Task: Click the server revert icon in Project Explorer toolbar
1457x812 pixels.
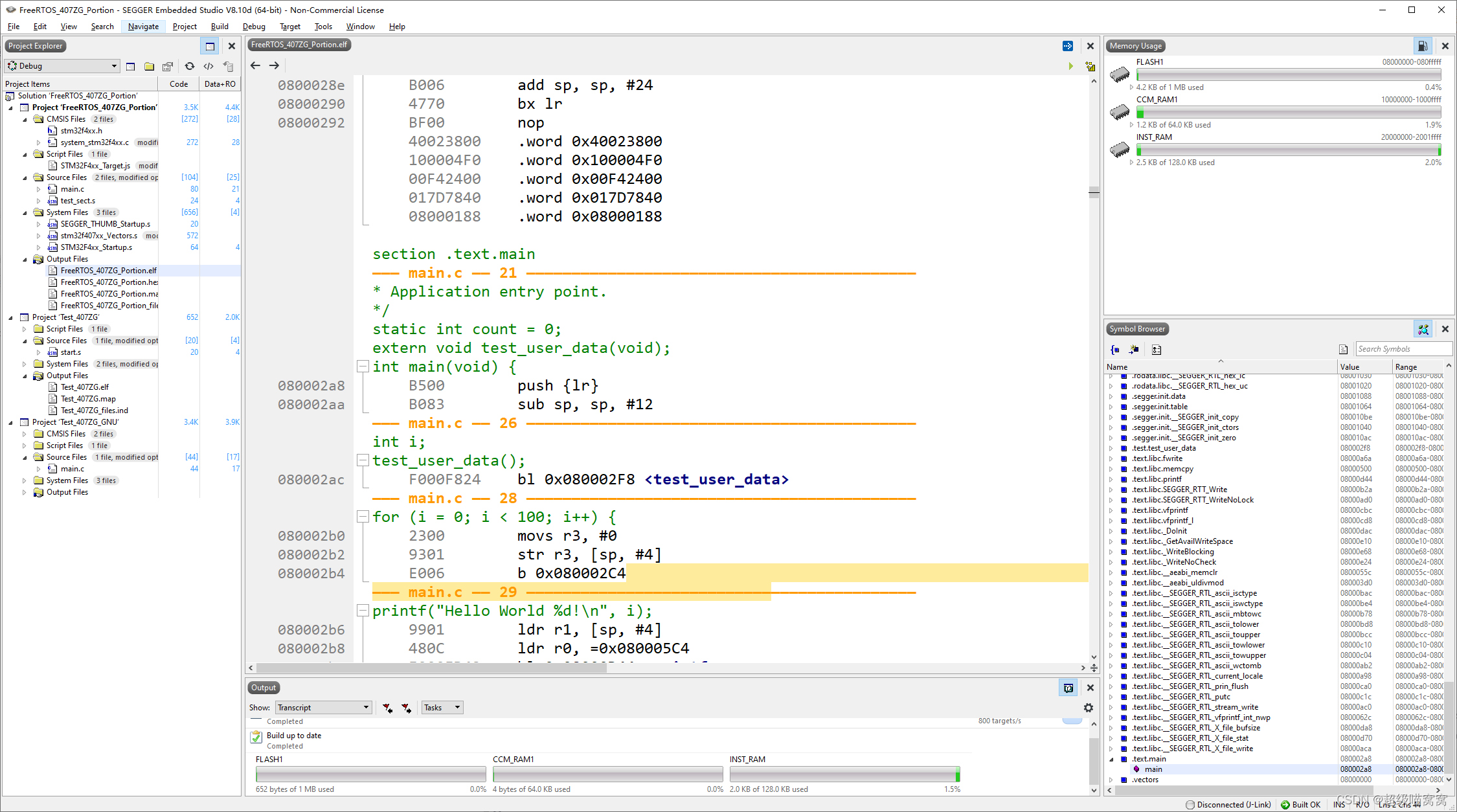Action: pyautogui.click(x=228, y=66)
